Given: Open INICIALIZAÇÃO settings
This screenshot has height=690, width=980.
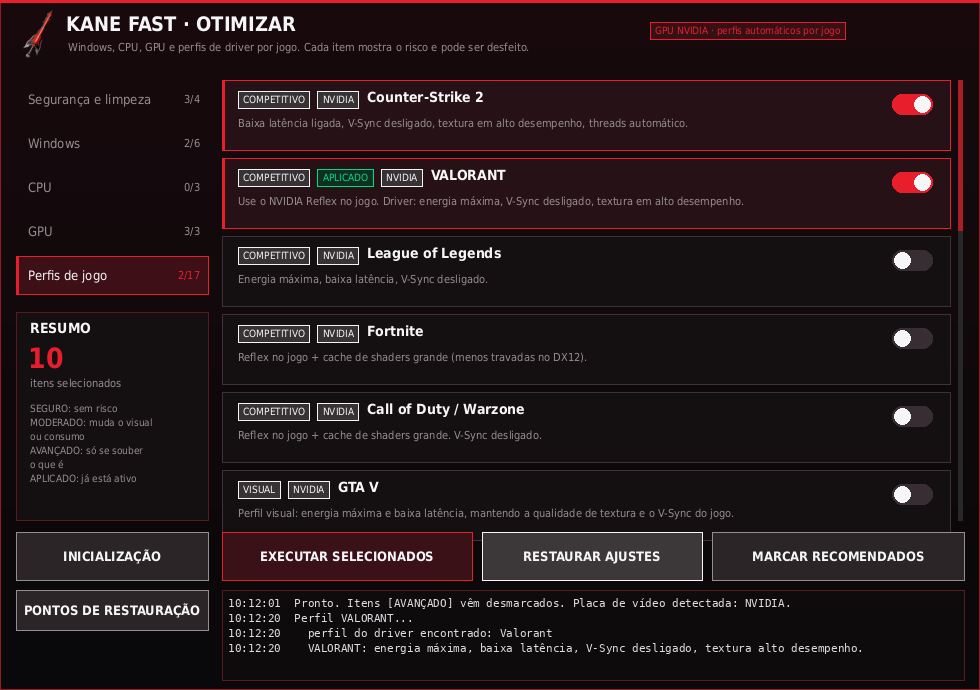Looking at the screenshot, I should (x=112, y=556).
